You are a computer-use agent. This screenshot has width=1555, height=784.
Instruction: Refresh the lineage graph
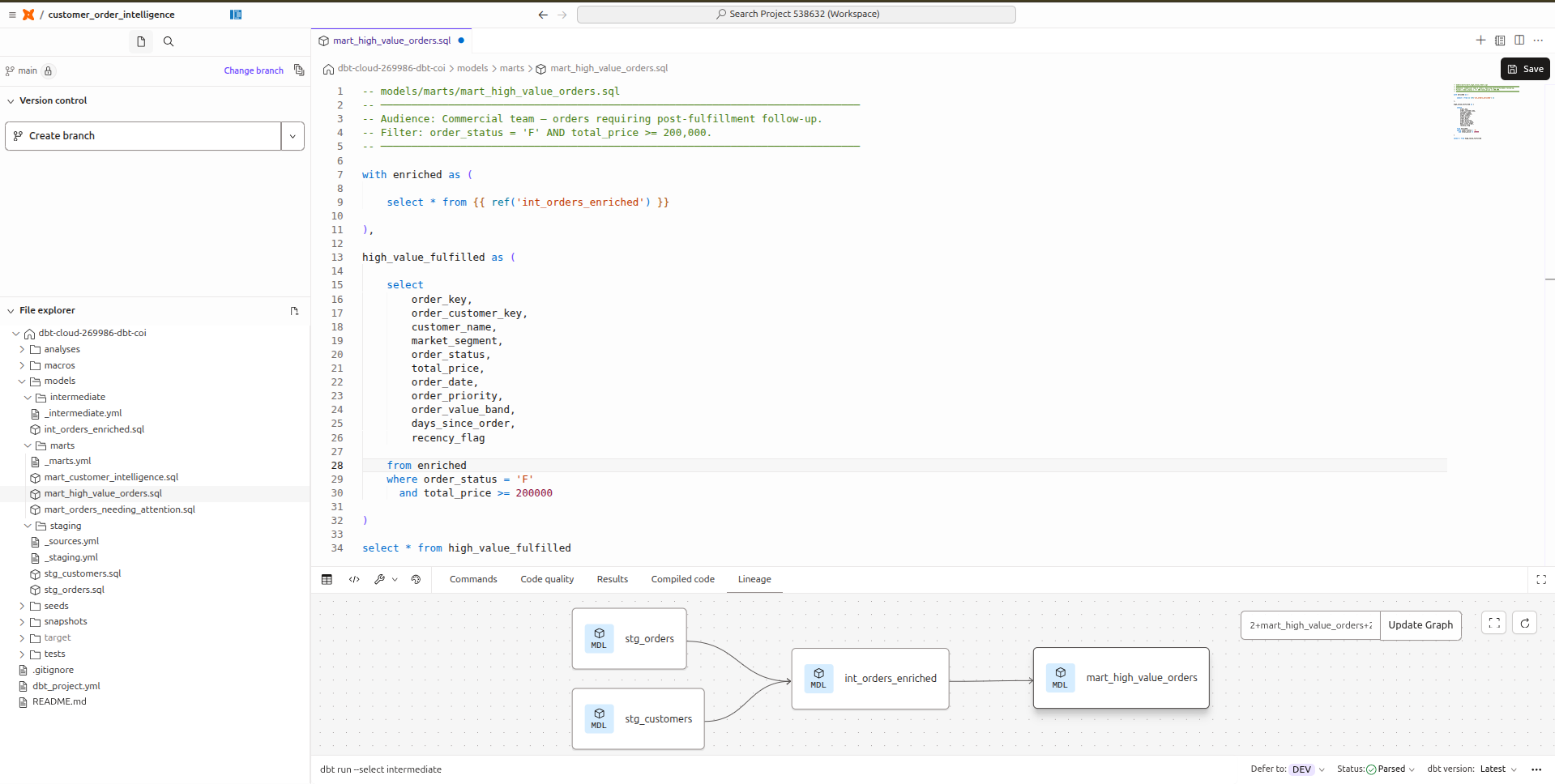(x=1525, y=623)
